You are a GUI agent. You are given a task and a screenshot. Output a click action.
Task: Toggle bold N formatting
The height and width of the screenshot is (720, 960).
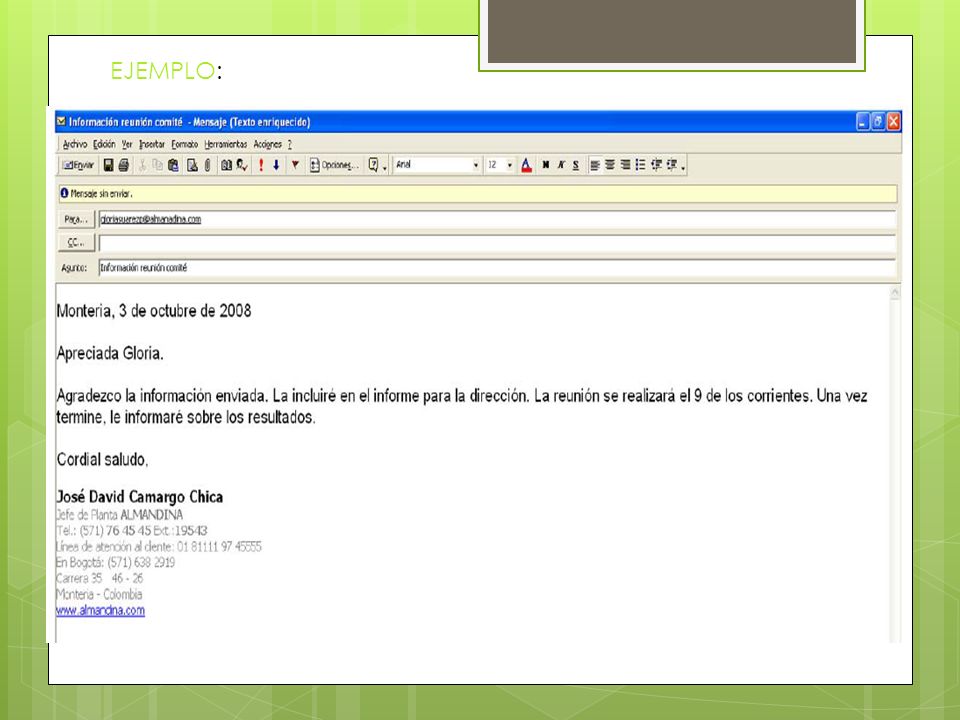pos(546,165)
